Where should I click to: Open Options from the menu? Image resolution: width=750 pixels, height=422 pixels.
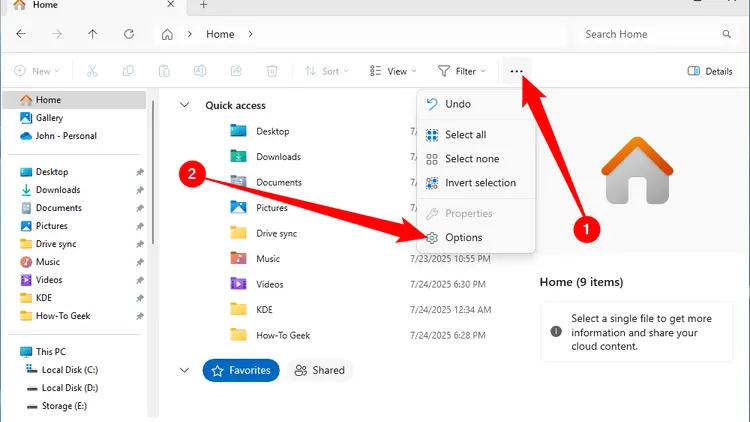click(476, 237)
